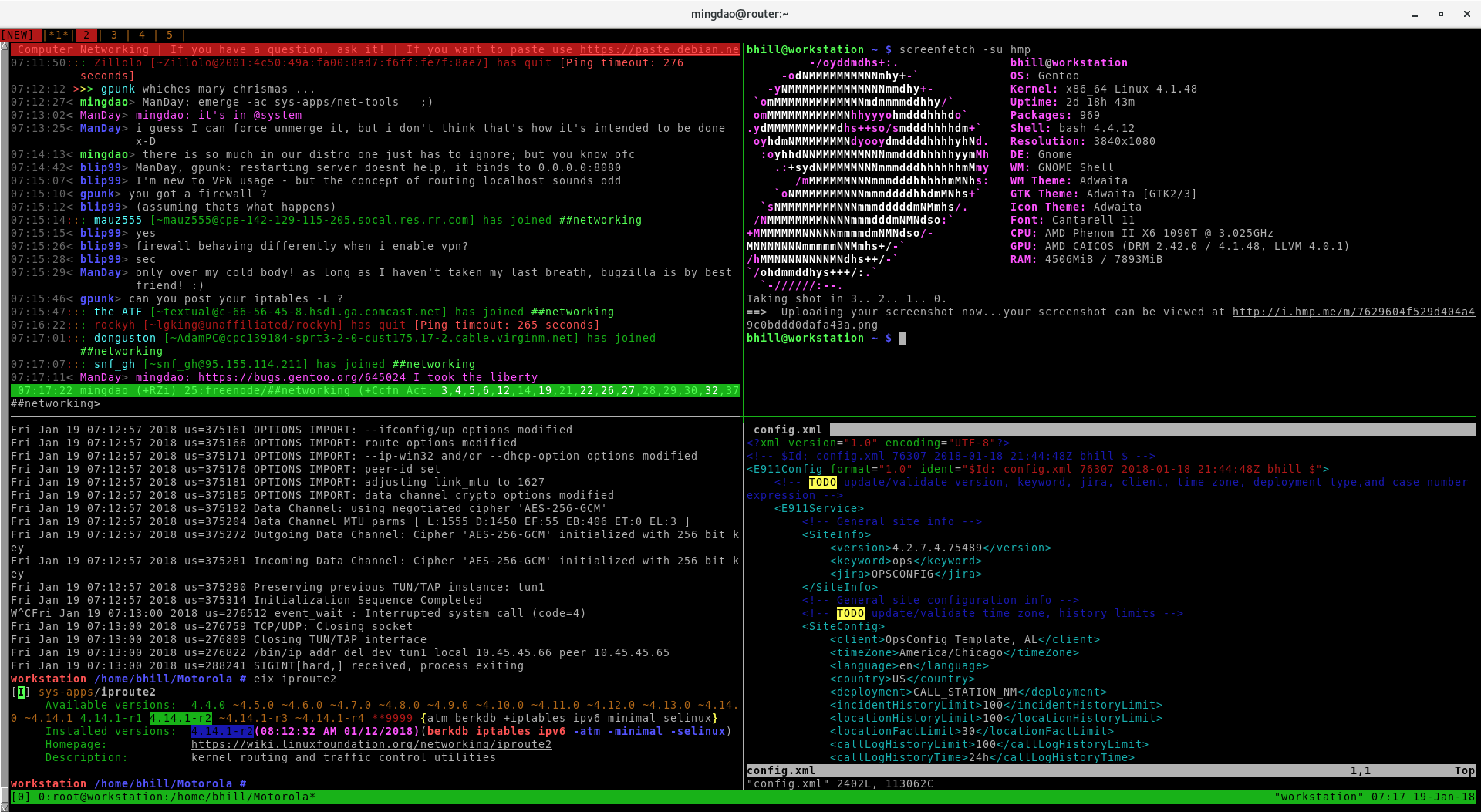
Task: Open the i.hmp.me screenshot URL
Action: 1354,312
